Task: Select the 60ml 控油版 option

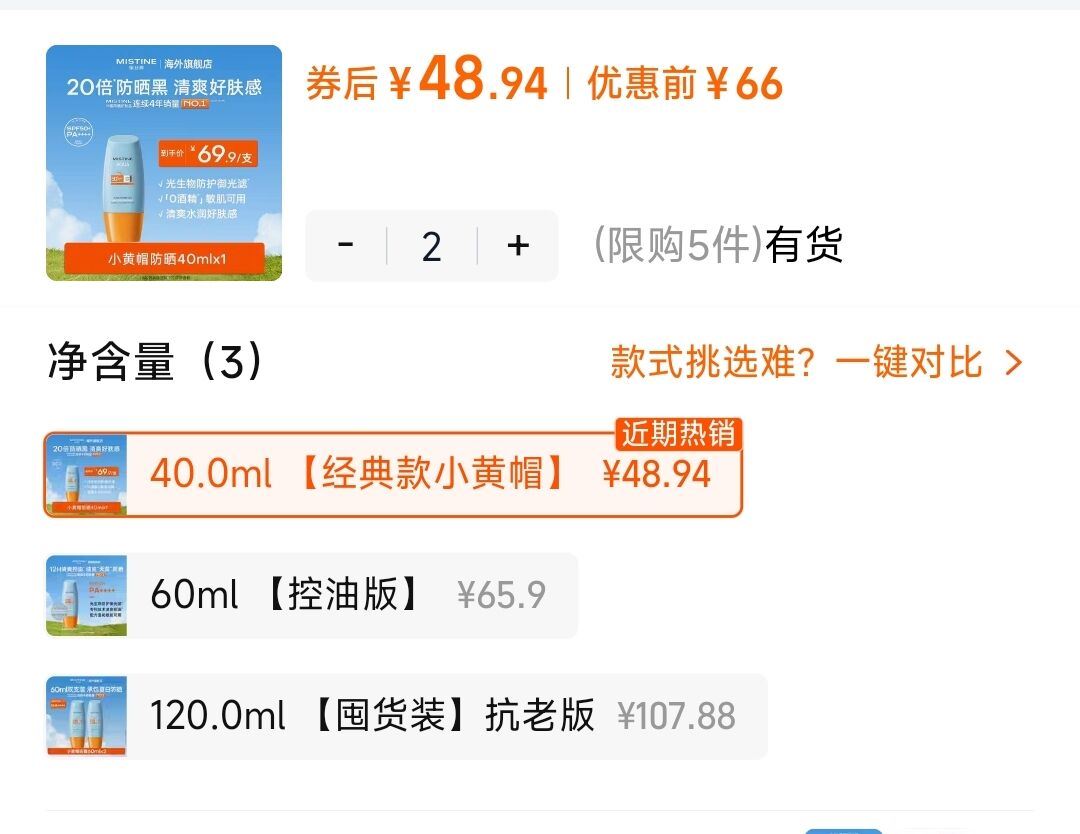Action: point(311,595)
